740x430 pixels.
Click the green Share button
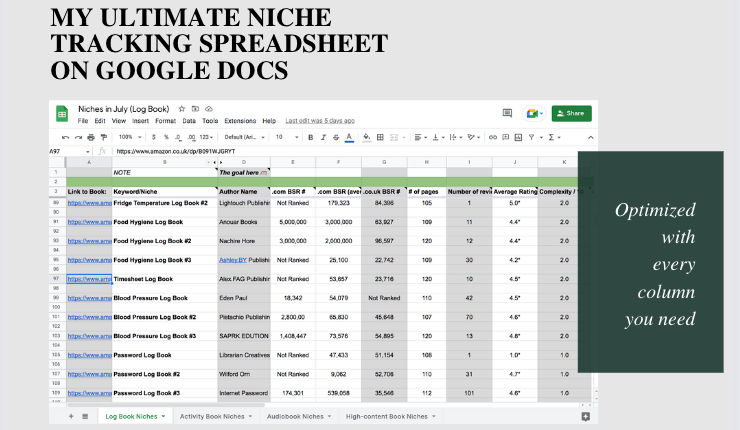click(x=571, y=113)
